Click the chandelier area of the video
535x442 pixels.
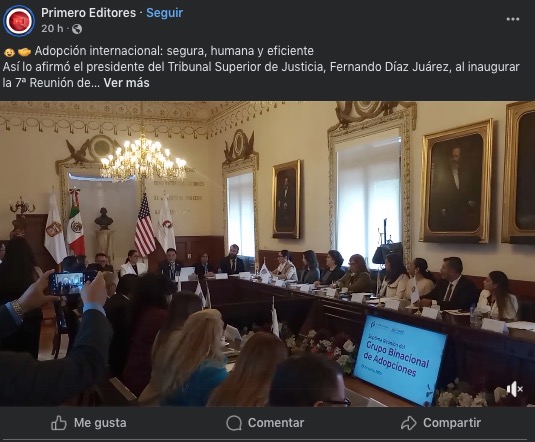[143, 157]
